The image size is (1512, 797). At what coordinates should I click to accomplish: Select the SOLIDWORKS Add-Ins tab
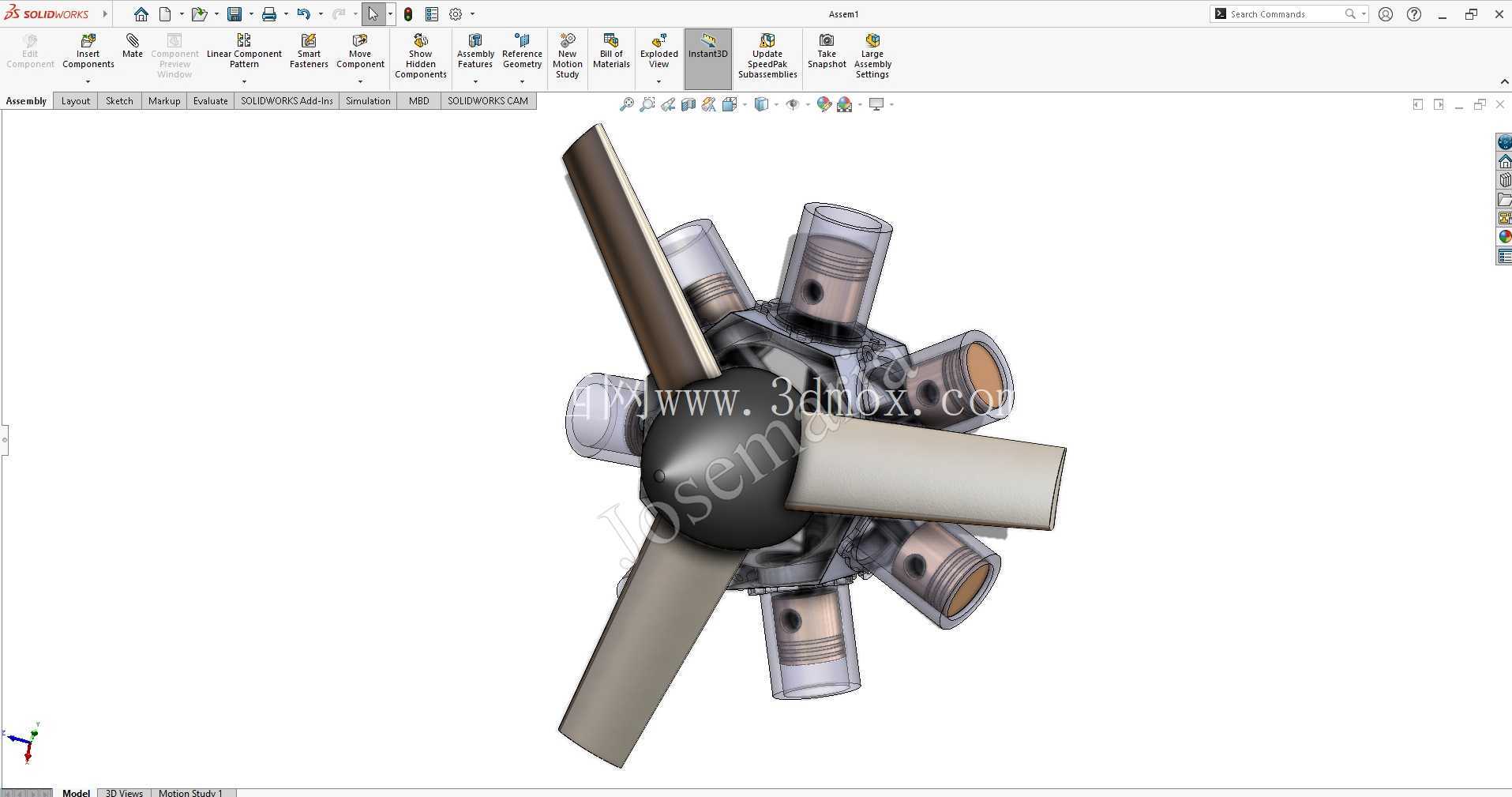pyautogui.click(x=287, y=101)
